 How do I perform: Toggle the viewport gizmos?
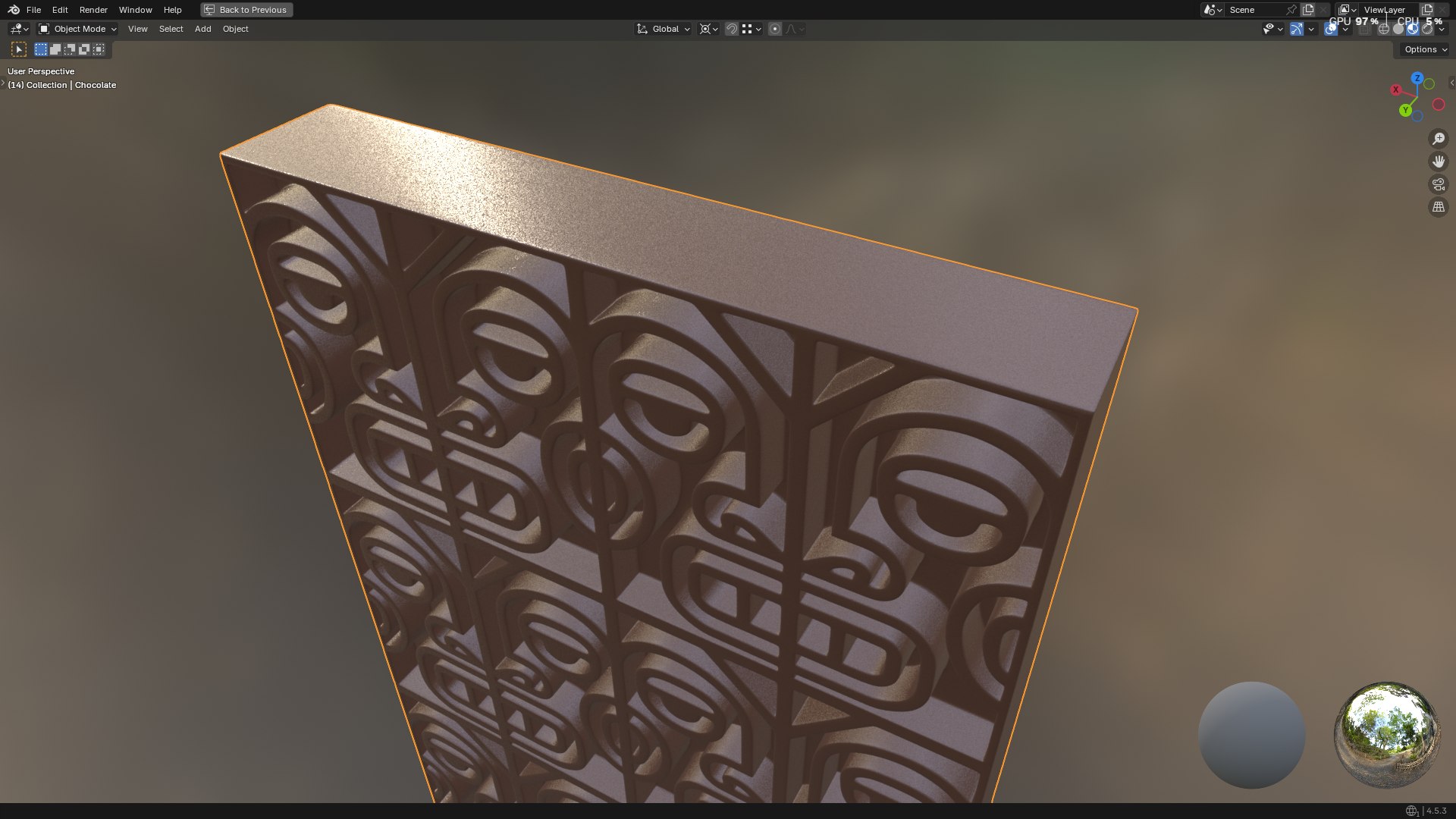1297,29
